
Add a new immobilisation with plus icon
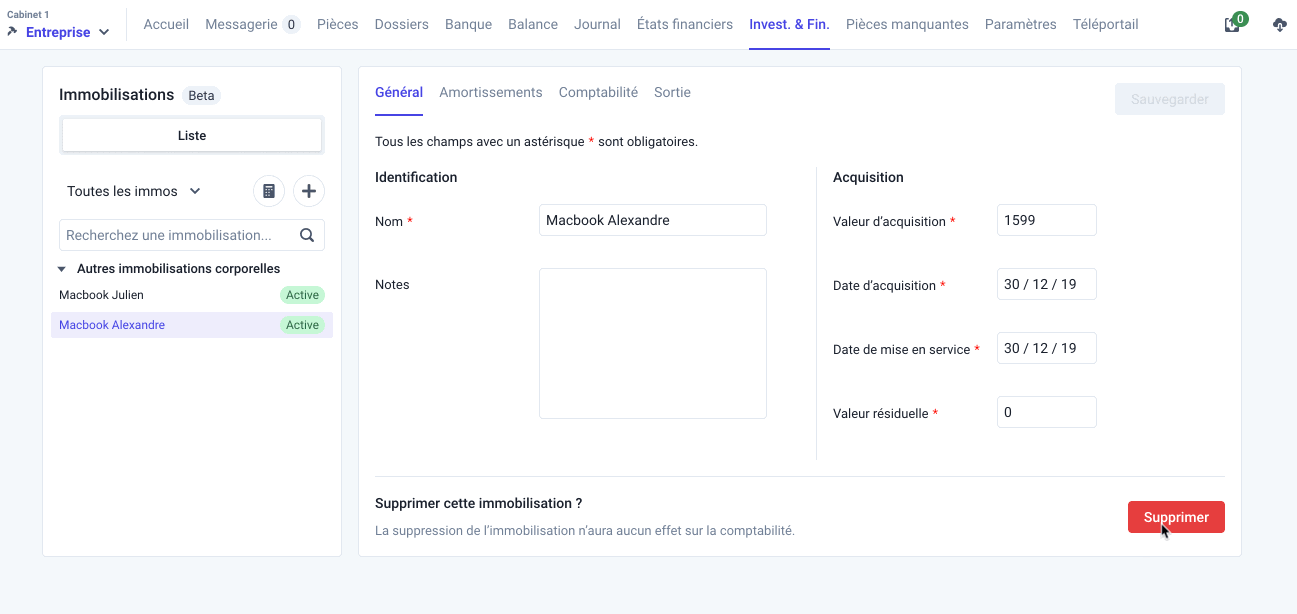[x=309, y=191]
